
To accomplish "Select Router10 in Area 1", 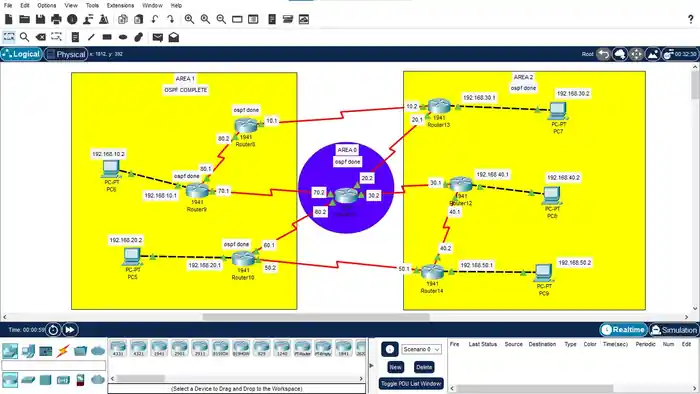I will (243, 260).
